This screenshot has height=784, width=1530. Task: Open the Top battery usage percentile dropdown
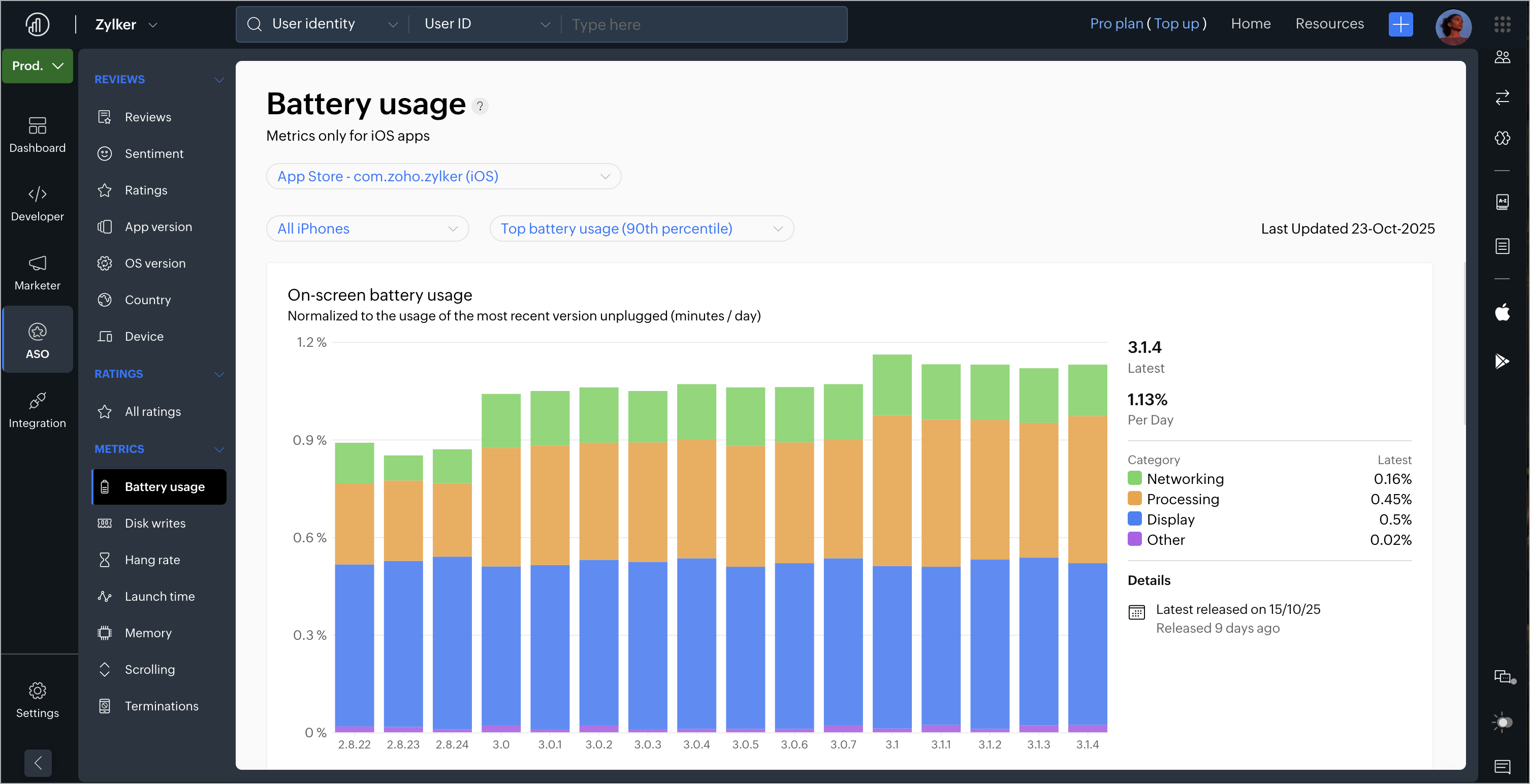point(641,228)
